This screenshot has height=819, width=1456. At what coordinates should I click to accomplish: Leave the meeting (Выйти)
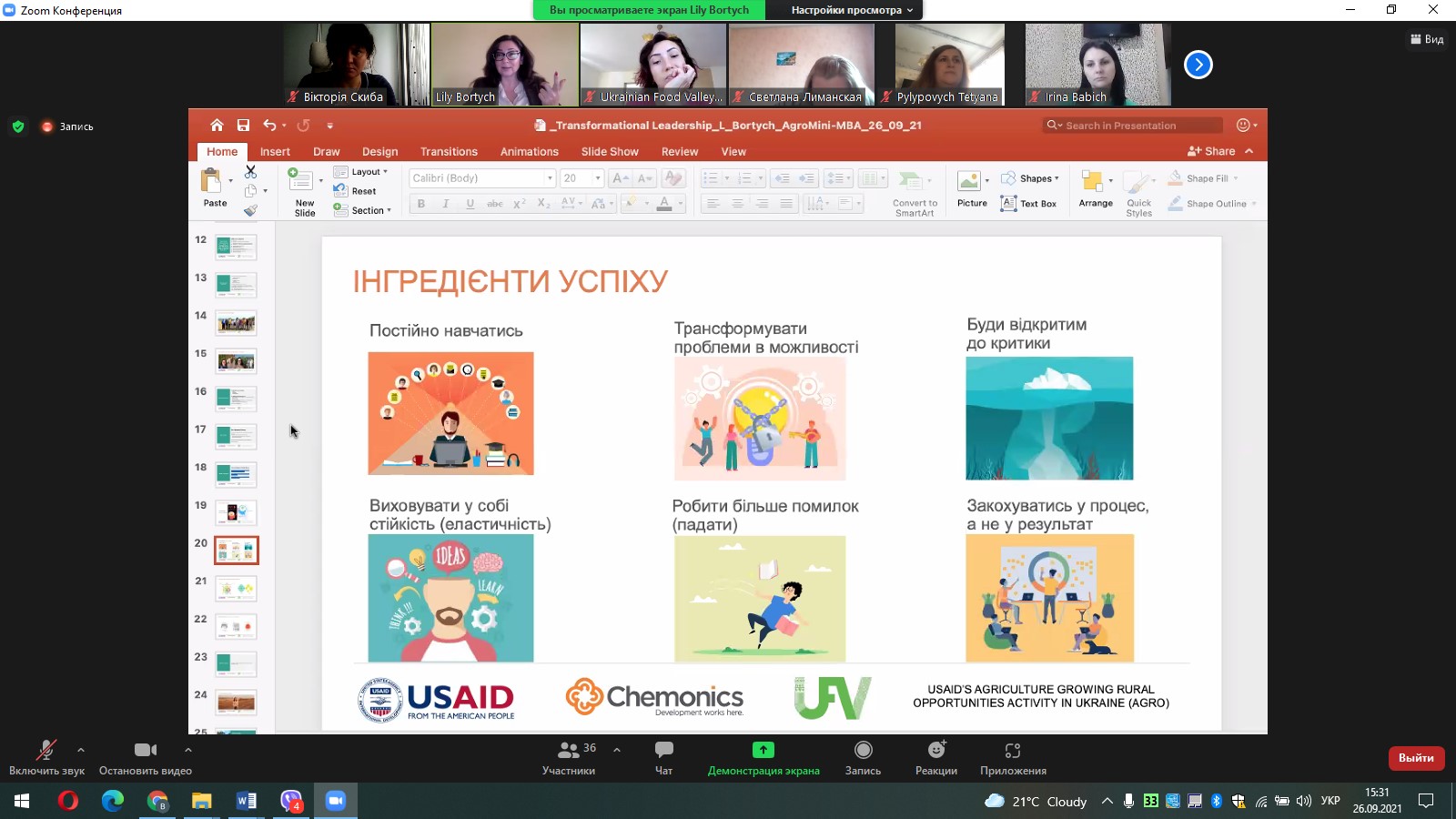click(1416, 758)
